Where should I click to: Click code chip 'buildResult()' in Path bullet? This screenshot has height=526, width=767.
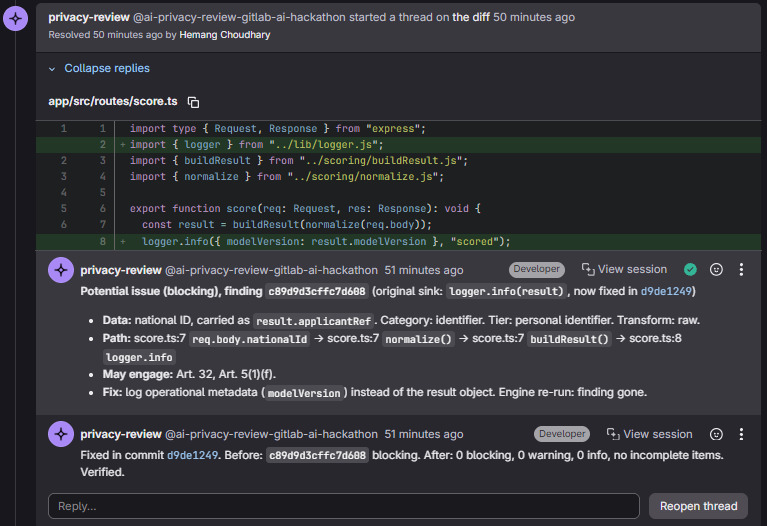[x=569, y=339]
